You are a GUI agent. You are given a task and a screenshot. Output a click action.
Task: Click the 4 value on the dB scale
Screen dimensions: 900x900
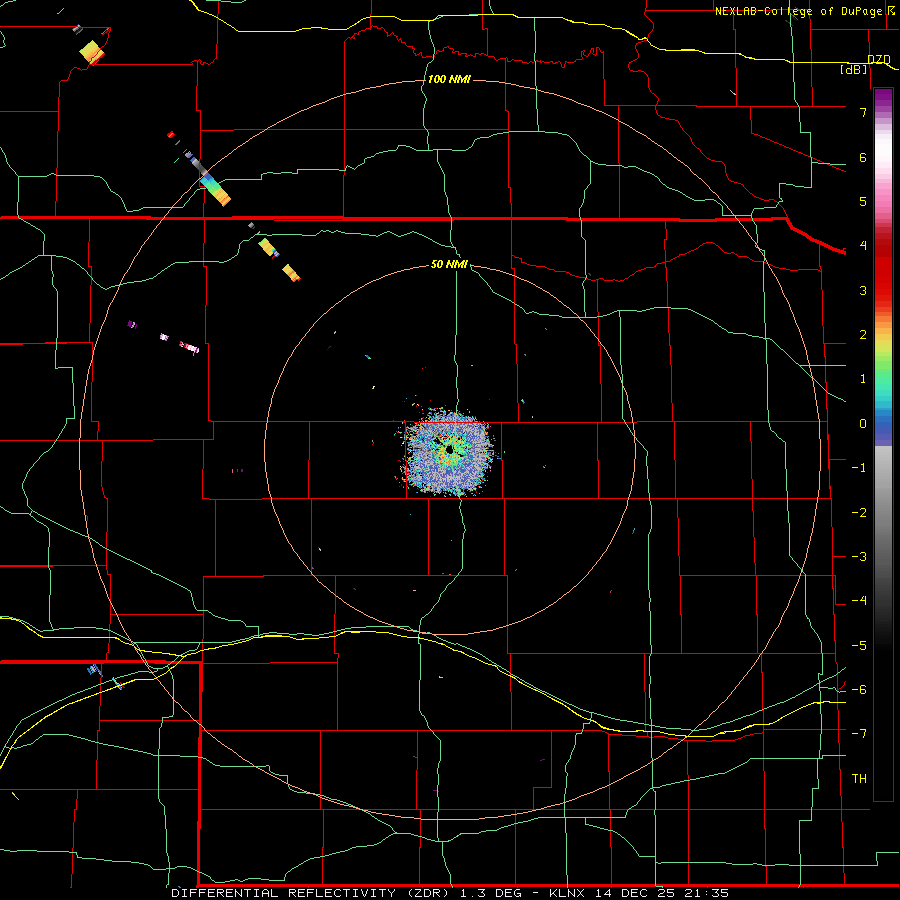click(x=863, y=246)
